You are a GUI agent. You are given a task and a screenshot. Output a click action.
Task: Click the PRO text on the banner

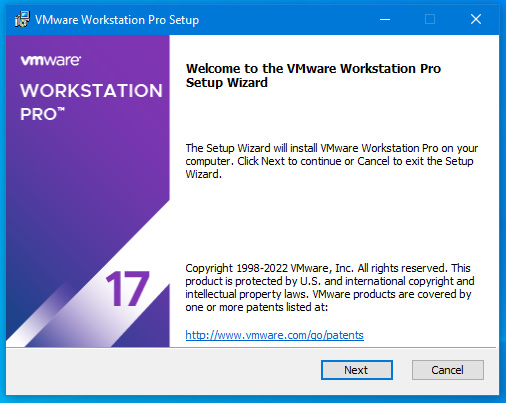38,114
